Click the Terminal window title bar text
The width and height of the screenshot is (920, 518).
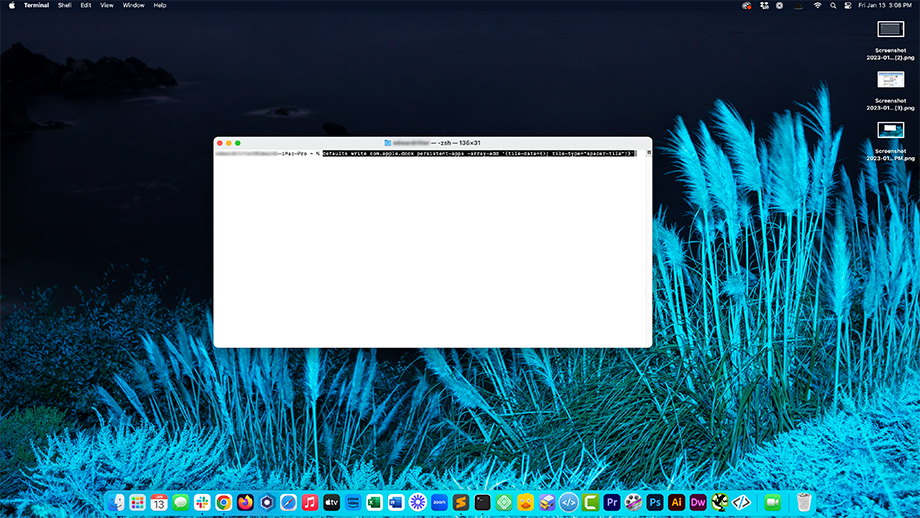pos(437,143)
